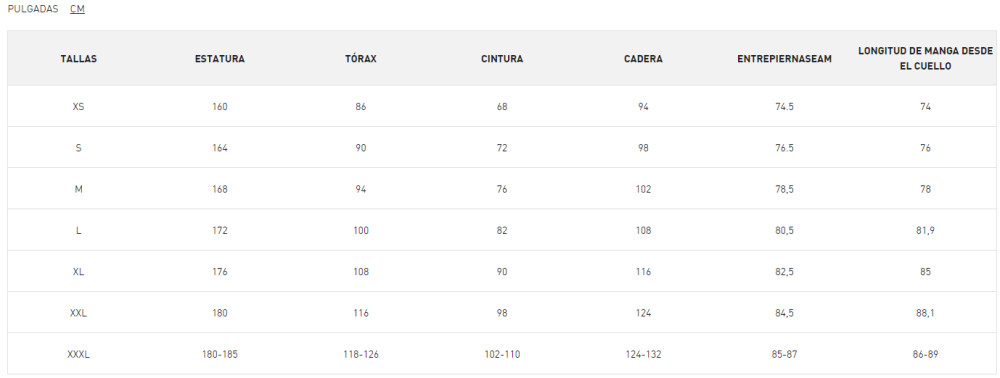Image resolution: width=1000 pixels, height=378 pixels.
Task: Click the TALLAS column header
Action: click(x=78, y=59)
